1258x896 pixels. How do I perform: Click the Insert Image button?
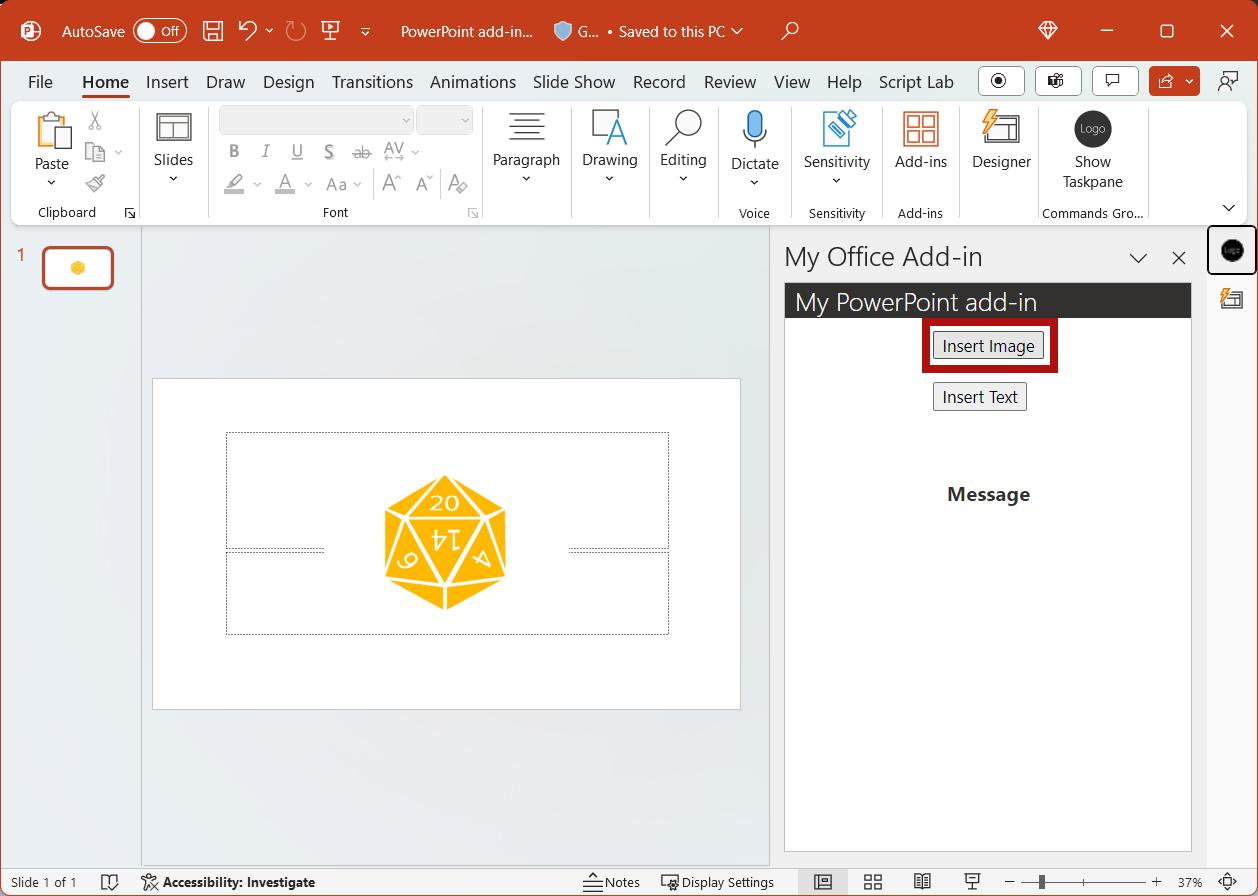[x=988, y=345]
